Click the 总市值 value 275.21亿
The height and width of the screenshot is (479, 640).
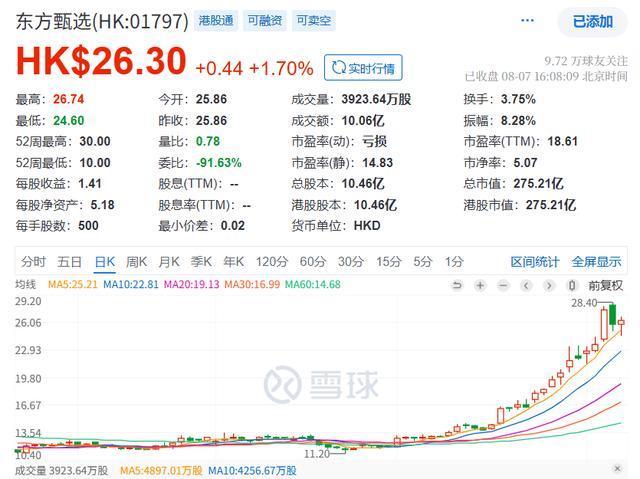pyautogui.click(x=538, y=184)
